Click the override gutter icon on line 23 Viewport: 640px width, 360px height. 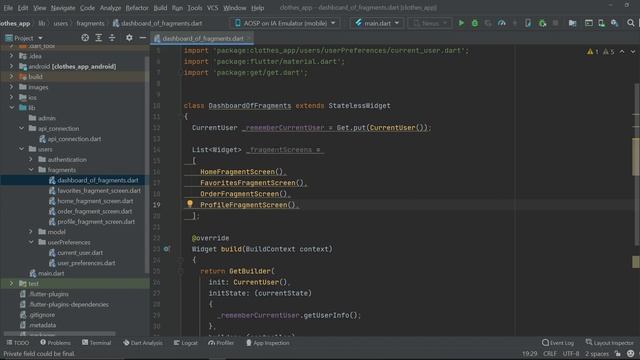point(166,249)
